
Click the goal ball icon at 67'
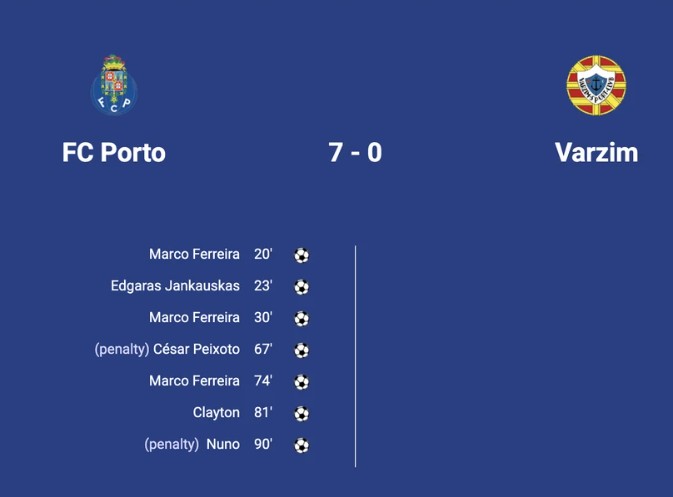coord(301,350)
